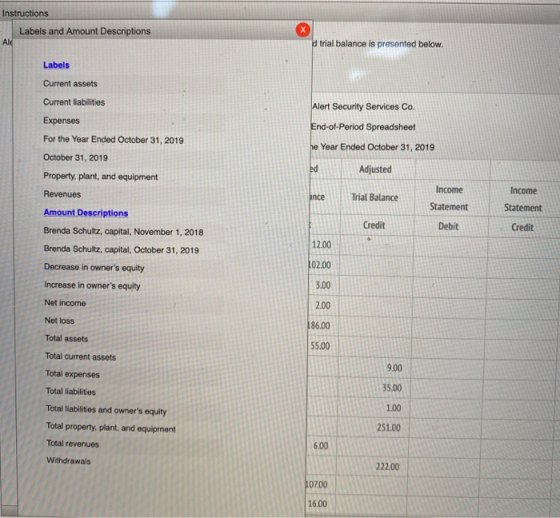This screenshot has height=518, width=560.
Task: Click the End-of-Period Spreadsheet heading
Action: [x=363, y=127]
